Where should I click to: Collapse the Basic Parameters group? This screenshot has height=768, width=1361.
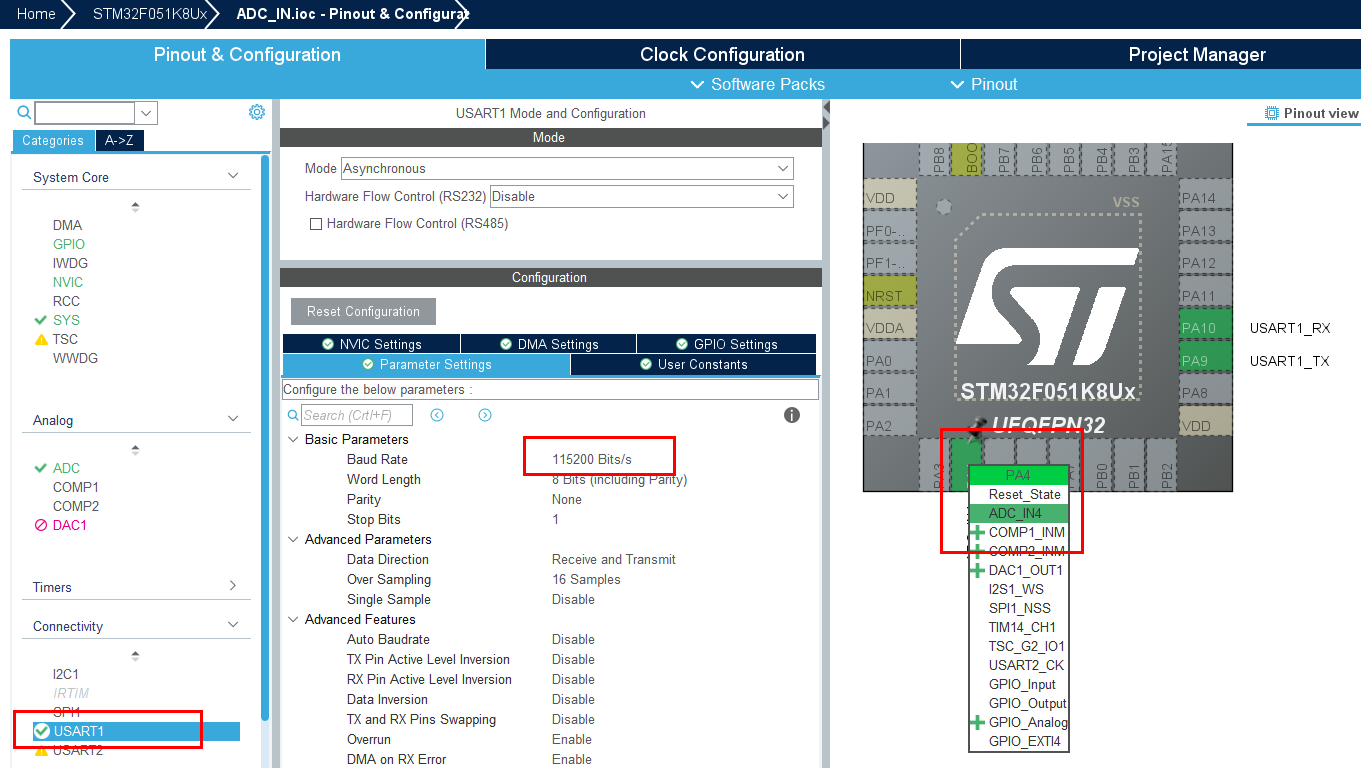(x=293, y=439)
